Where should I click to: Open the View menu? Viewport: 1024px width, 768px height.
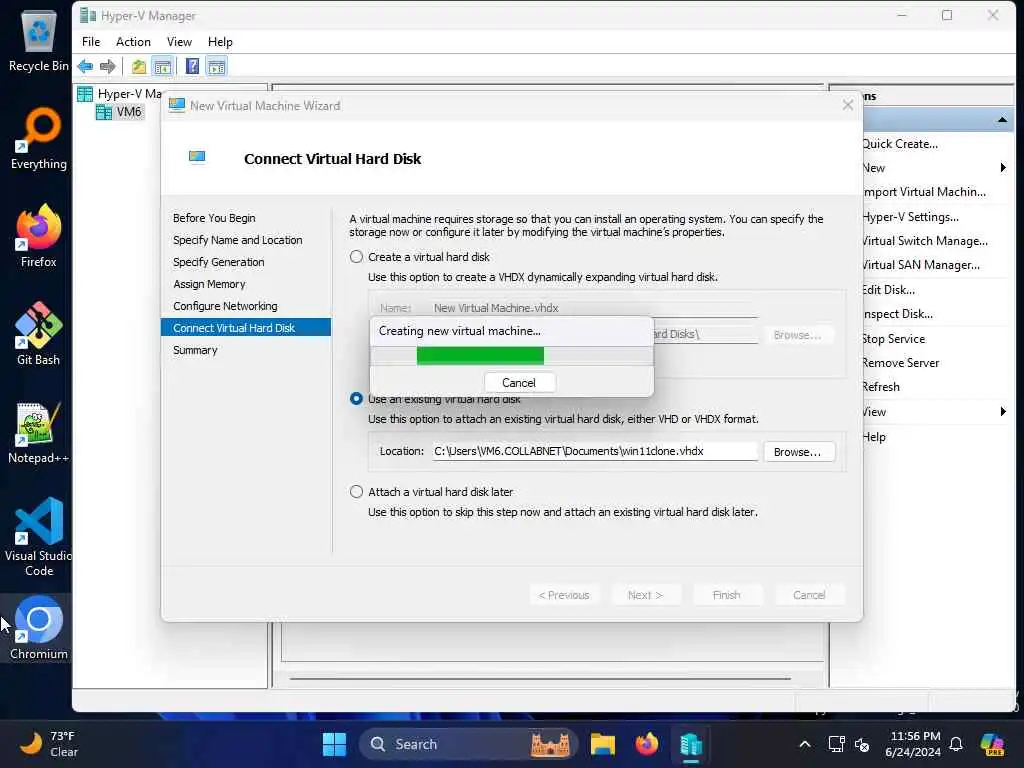pos(179,42)
